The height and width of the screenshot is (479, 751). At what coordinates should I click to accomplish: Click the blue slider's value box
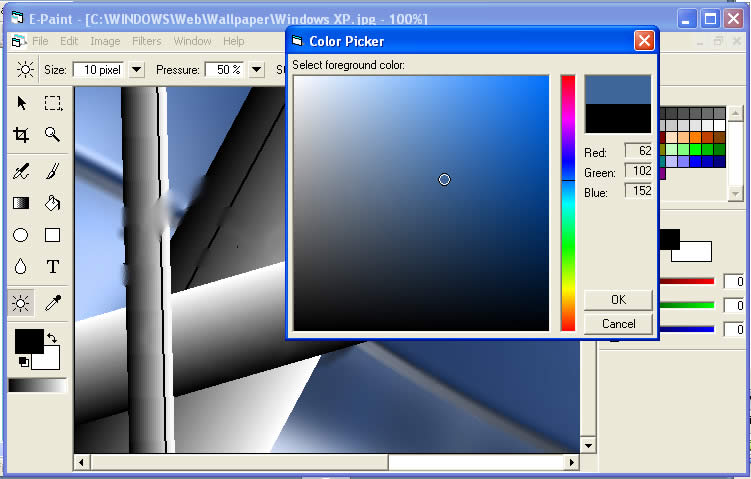click(734, 329)
